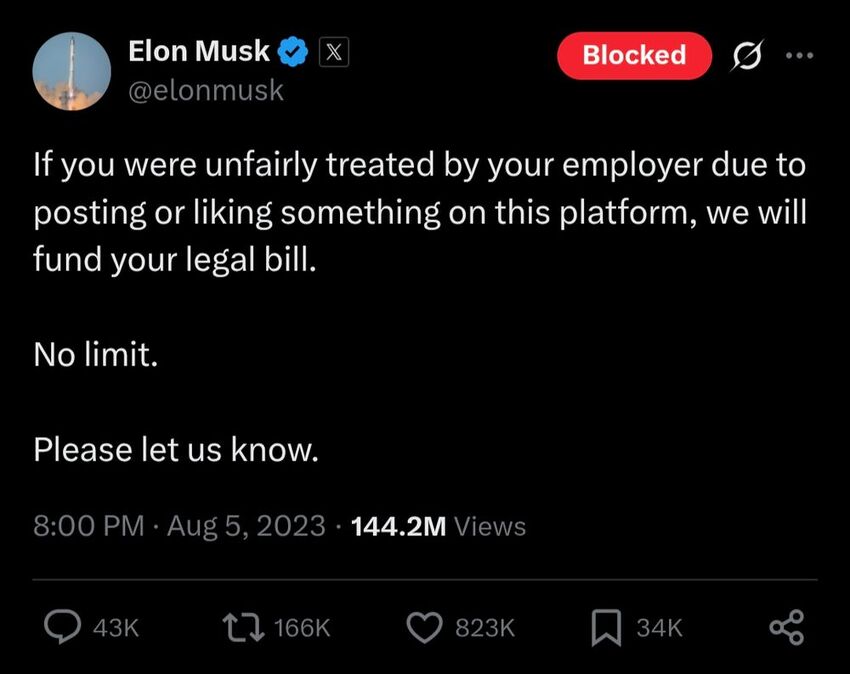View the 144.2M Views analytics
The height and width of the screenshot is (674, 850).
(x=439, y=526)
